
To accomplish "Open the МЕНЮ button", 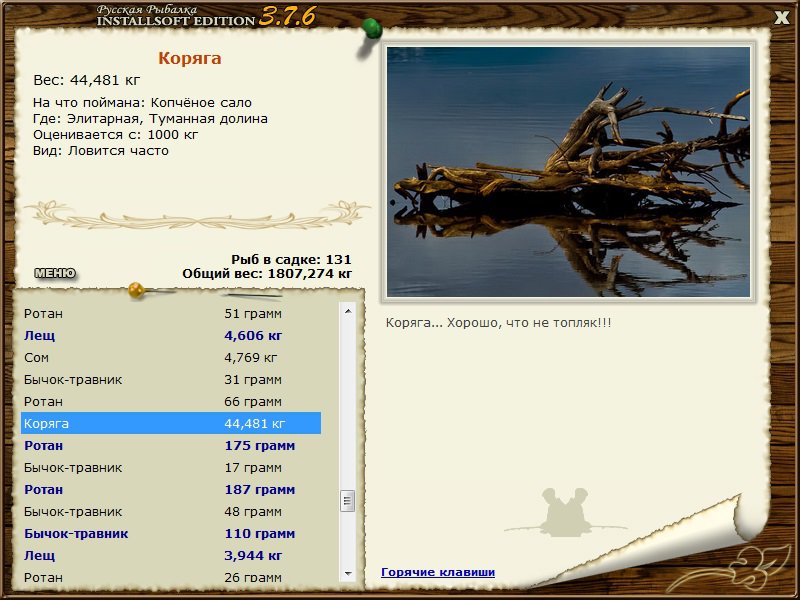I will pos(55,273).
